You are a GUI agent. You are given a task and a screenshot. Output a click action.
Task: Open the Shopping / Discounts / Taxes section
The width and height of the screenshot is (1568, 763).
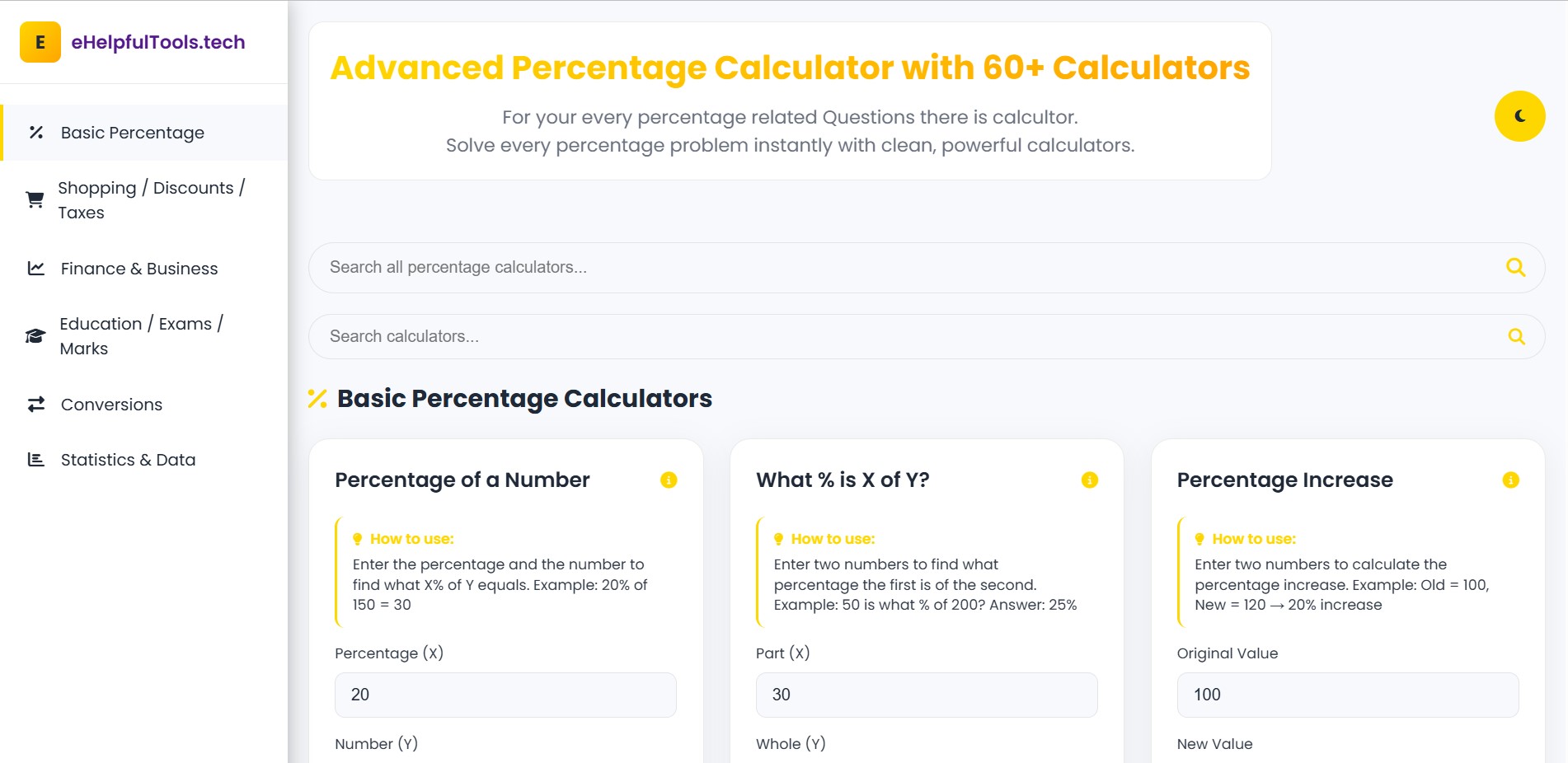coord(151,199)
